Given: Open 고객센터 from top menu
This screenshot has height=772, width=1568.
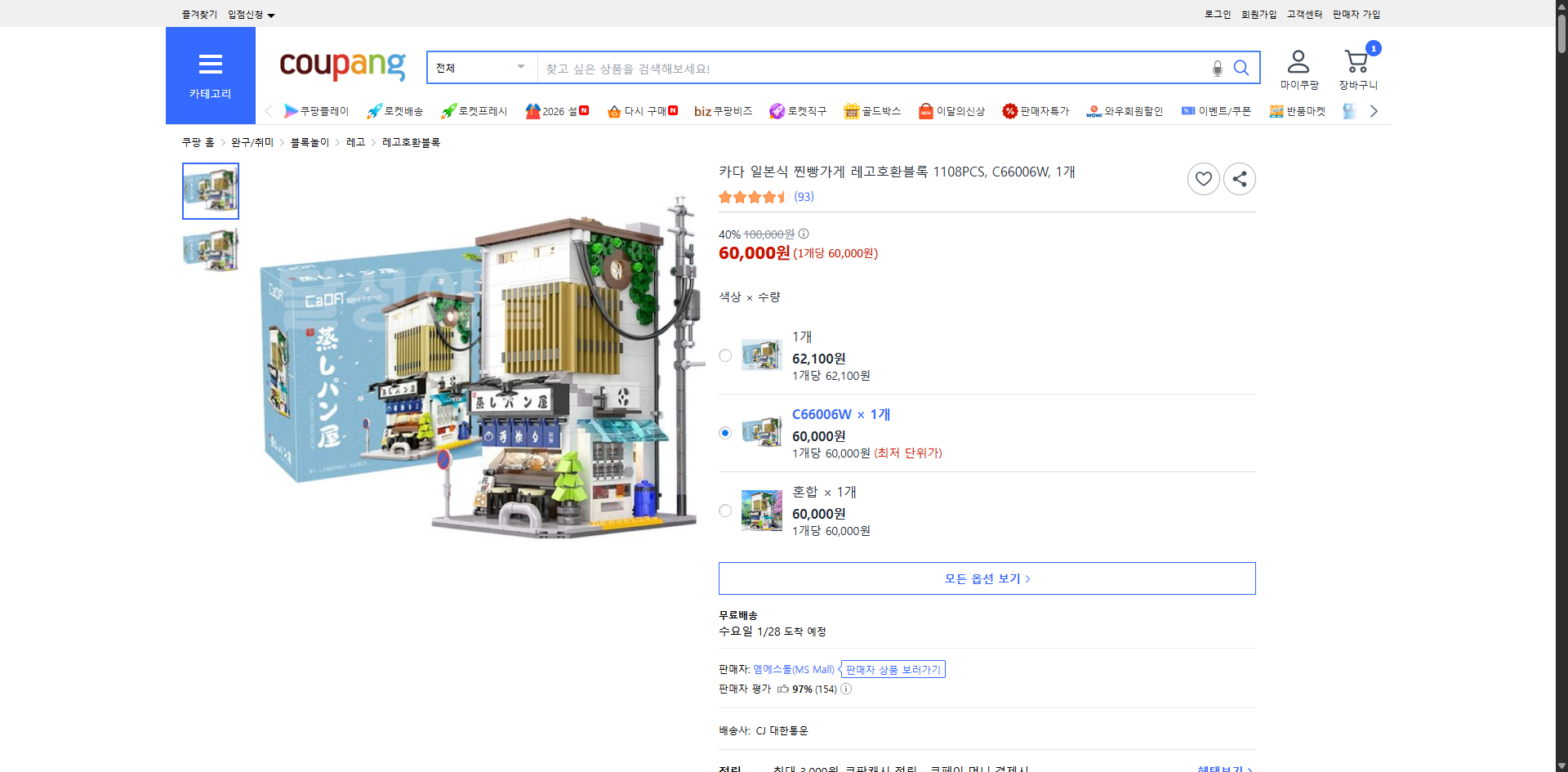Looking at the screenshot, I should point(1305,14).
